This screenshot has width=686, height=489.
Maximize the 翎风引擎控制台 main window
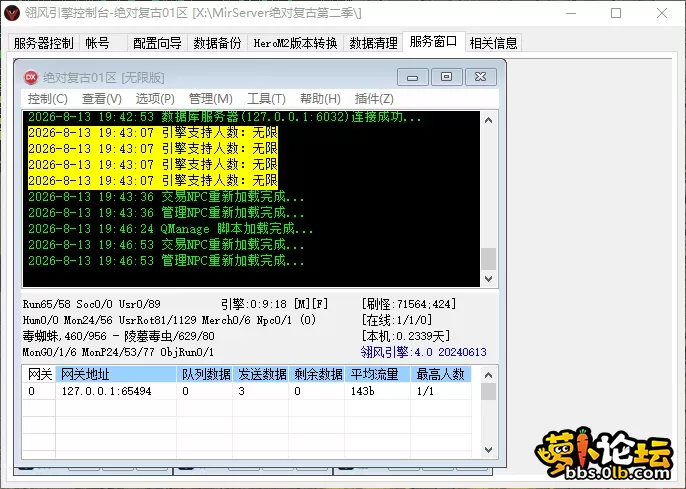[616, 13]
